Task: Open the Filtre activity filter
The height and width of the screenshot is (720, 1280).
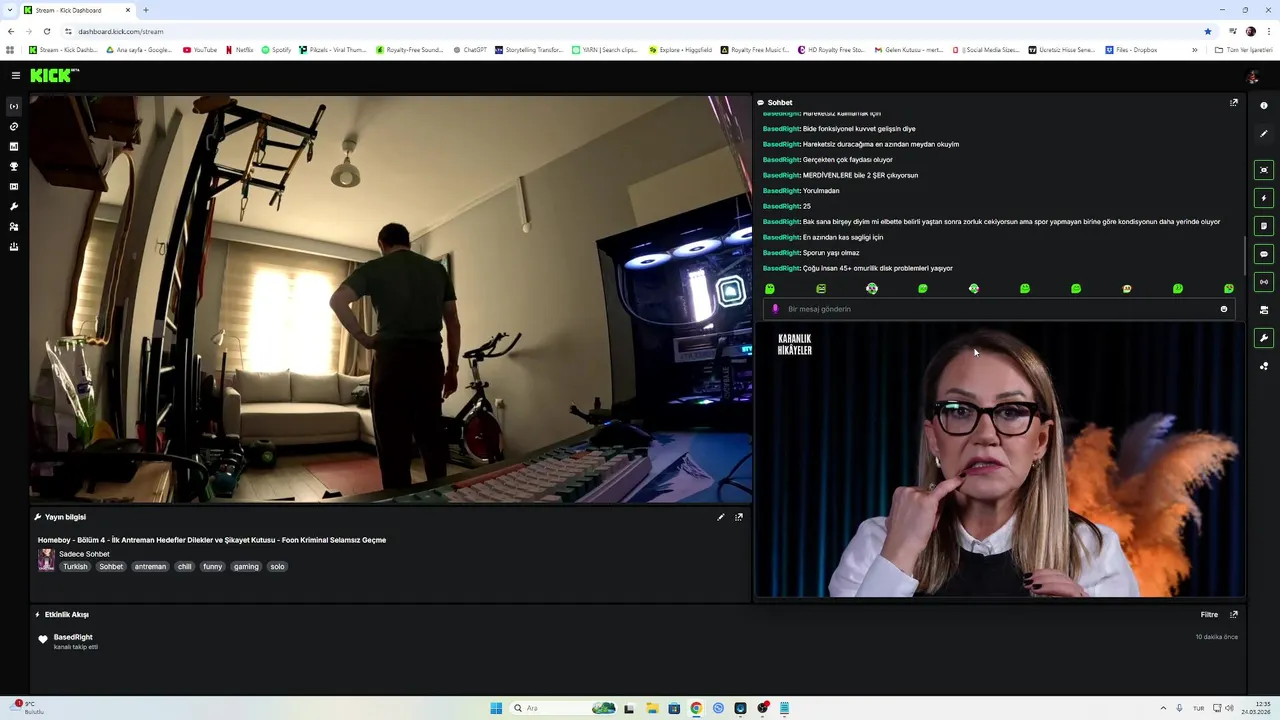Action: pos(1209,615)
